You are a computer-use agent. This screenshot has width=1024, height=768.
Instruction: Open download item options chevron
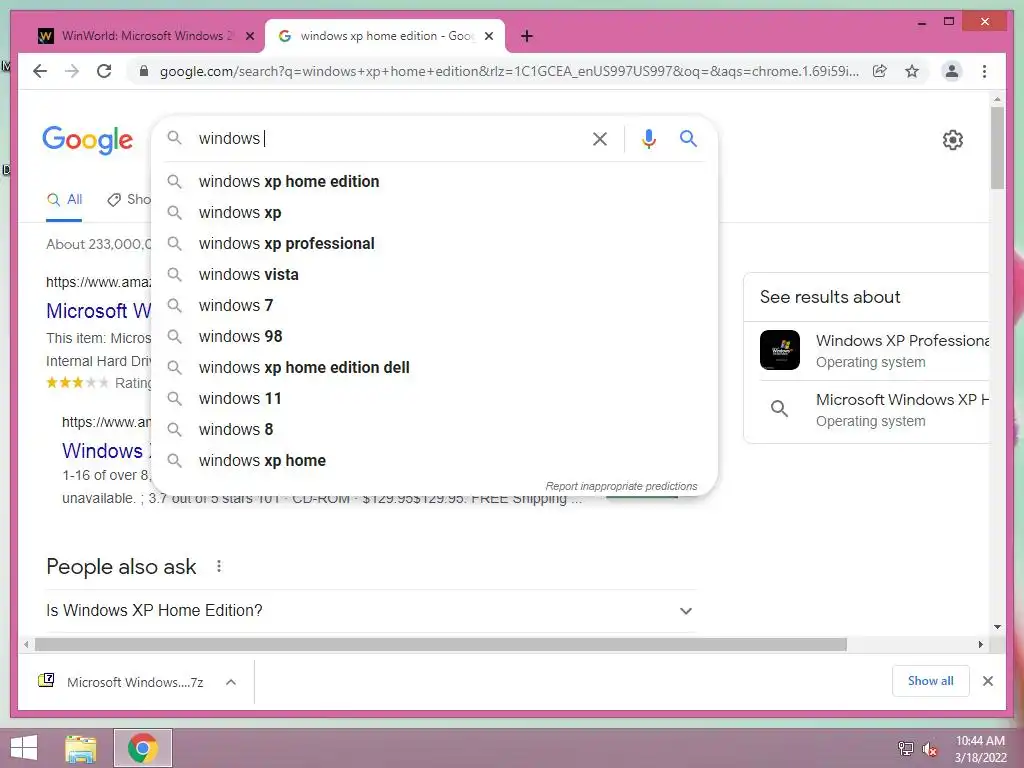click(231, 682)
